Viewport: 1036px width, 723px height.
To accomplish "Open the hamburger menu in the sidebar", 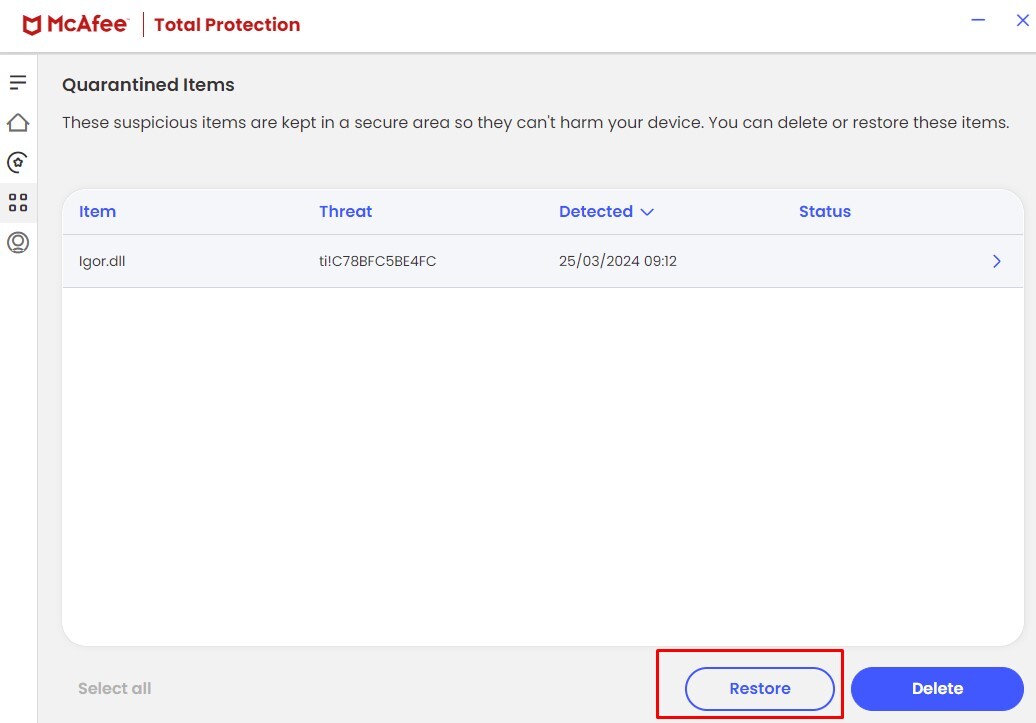I will 18,82.
